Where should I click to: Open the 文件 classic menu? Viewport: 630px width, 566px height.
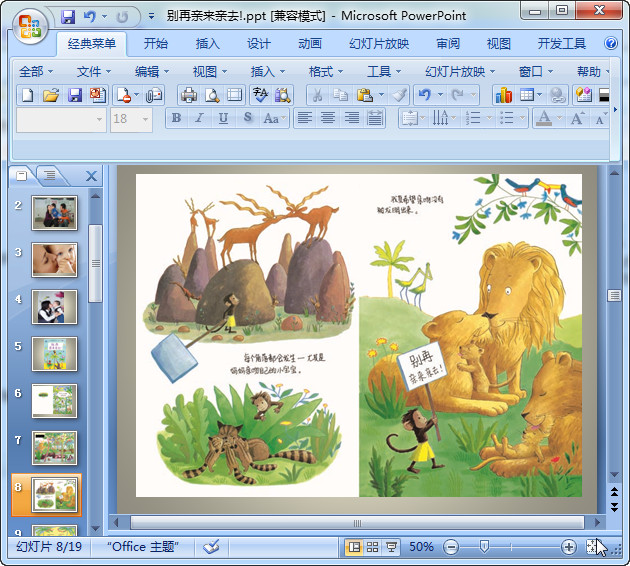(x=93, y=72)
